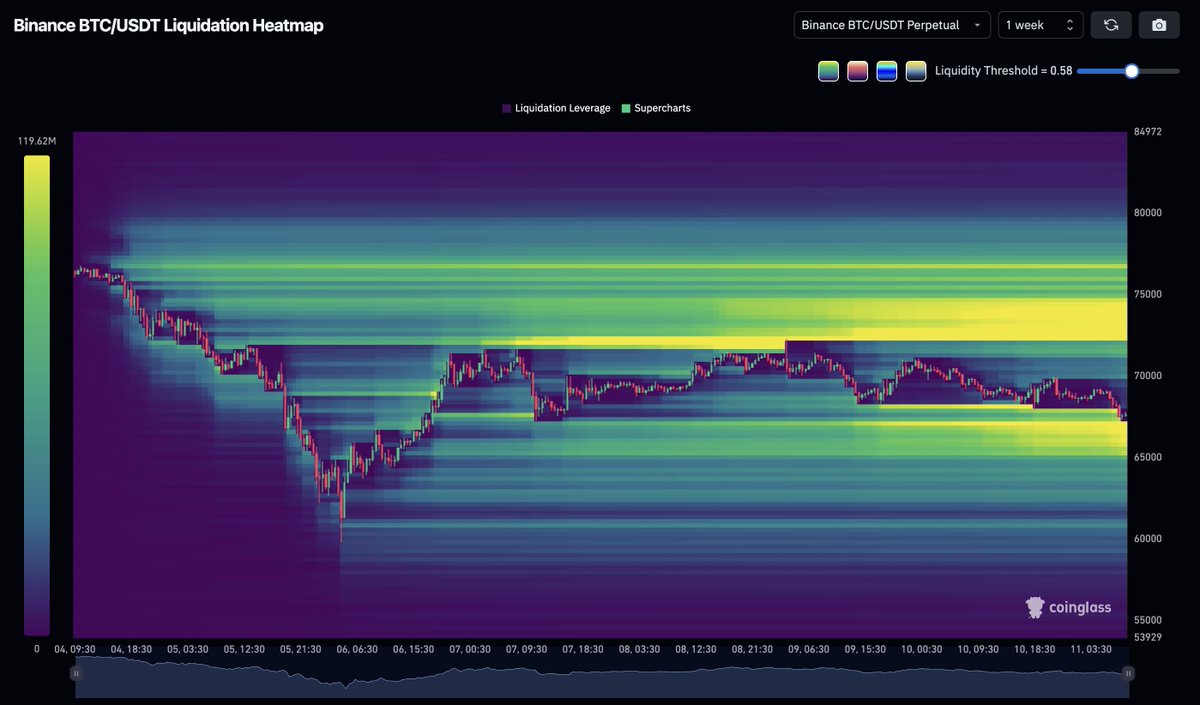The height and width of the screenshot is (705, 1200).
Task: Click the '09, 06:30' time axis label
Action: (x=808, y=649)
